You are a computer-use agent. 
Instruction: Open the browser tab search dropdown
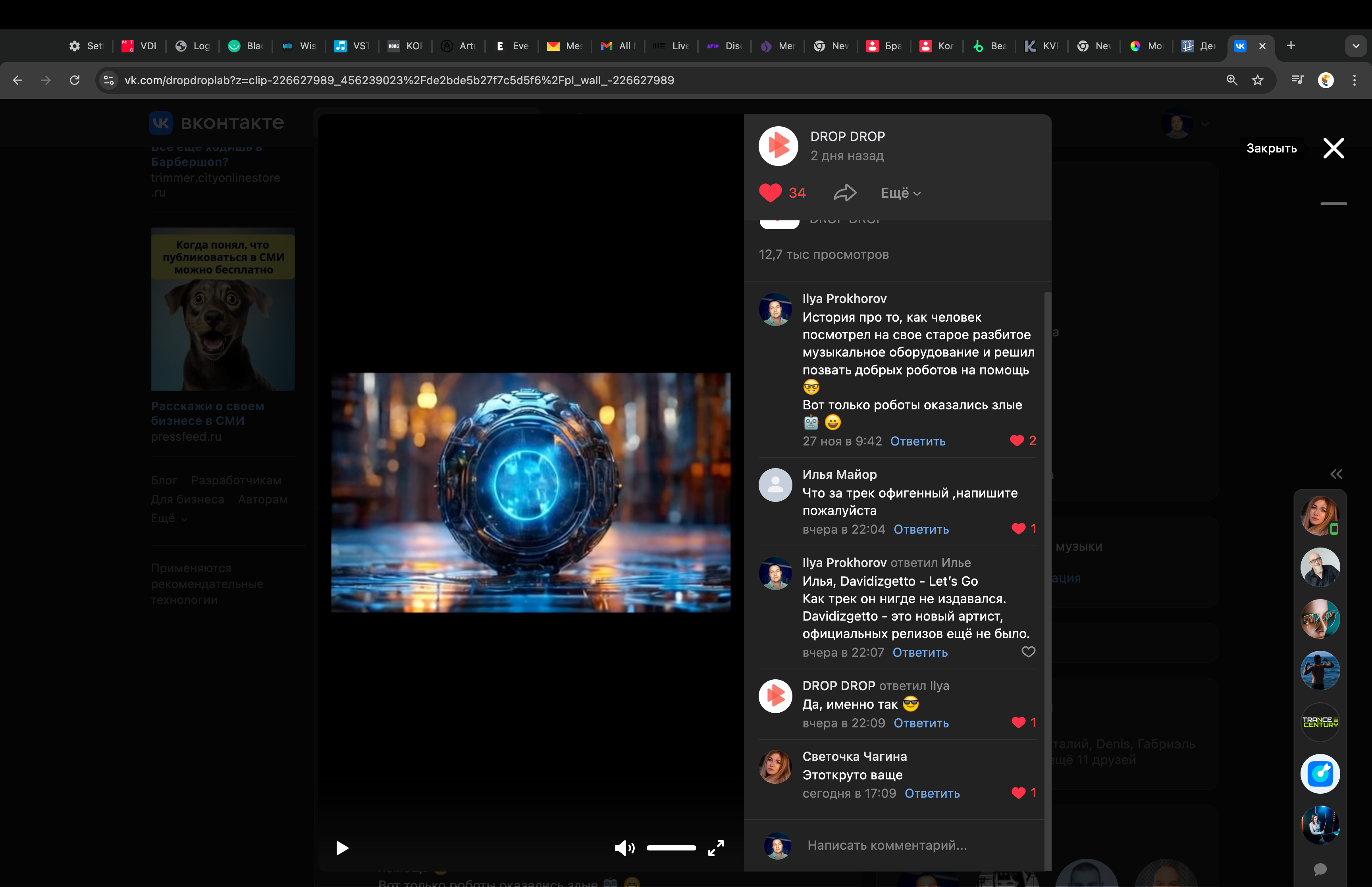1355,46
